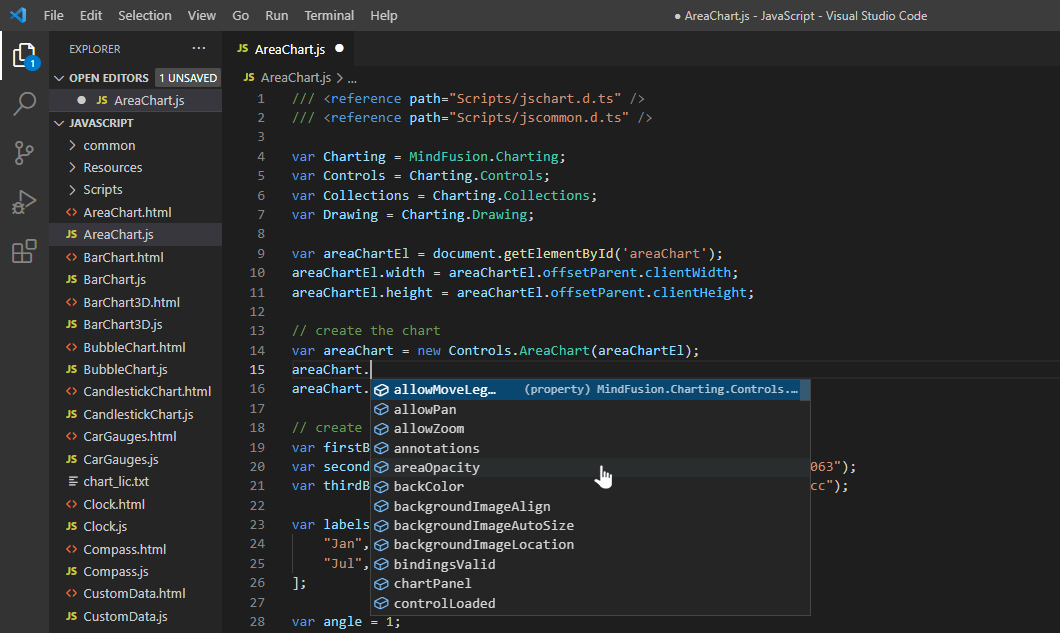
Task: Click the HTML icon of Compass.html
Action: click(x=72, y=549)
